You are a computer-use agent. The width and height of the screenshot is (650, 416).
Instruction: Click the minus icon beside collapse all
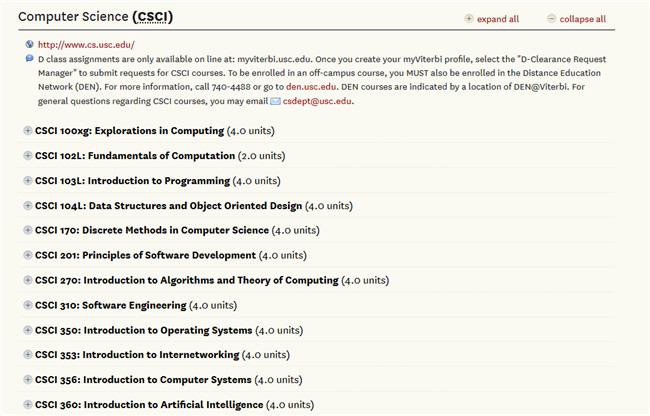[551, 19]
